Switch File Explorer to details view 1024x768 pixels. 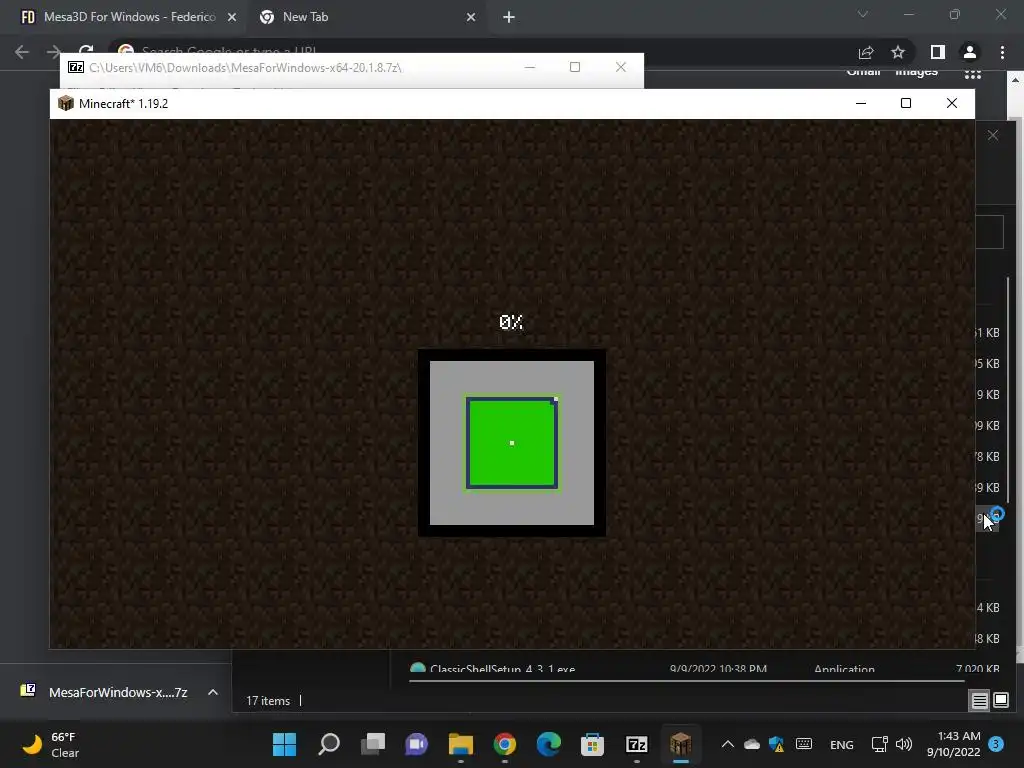[x=980, y=701]
